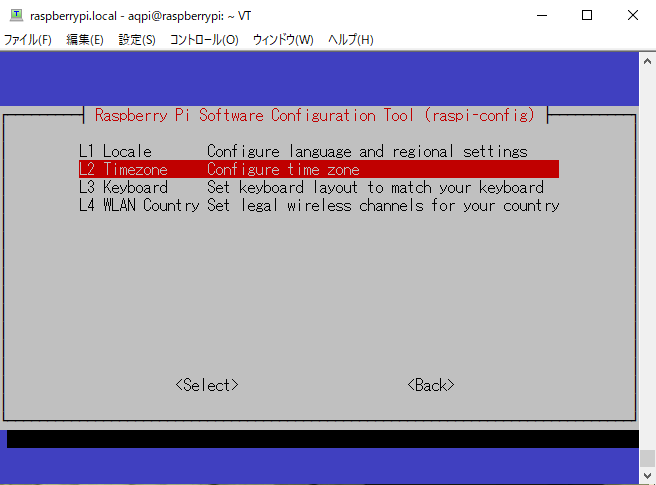Screen dimensions: 656x485
Task: Click 'Set keyboard layout to match' description
Action: [375, 187]
